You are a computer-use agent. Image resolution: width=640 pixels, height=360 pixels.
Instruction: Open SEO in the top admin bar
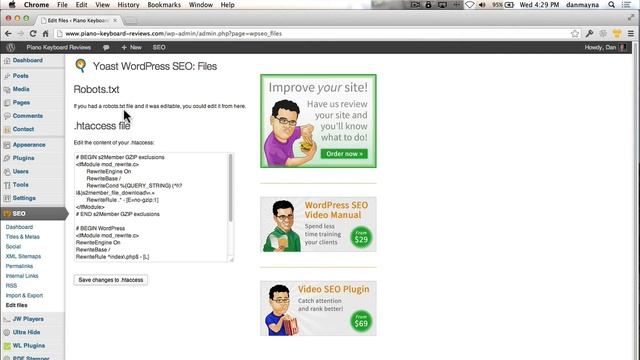(159, 47)
